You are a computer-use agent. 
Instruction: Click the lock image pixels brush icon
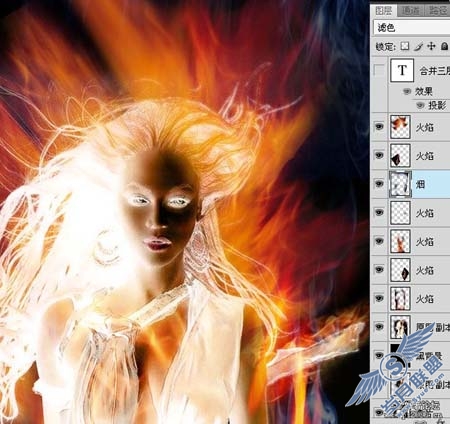point(419,46)
